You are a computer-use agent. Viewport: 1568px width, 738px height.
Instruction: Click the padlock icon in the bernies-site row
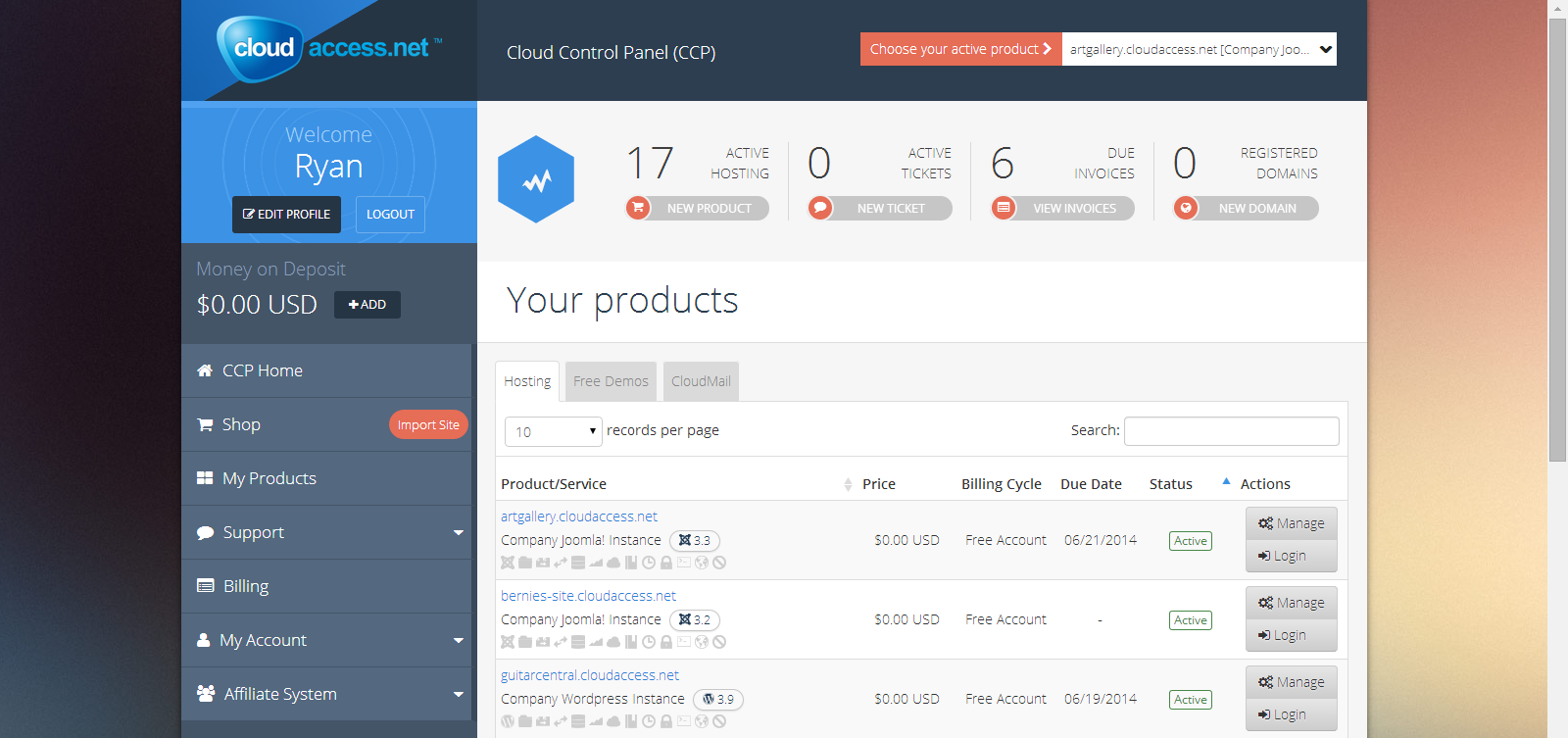(666, 642)
